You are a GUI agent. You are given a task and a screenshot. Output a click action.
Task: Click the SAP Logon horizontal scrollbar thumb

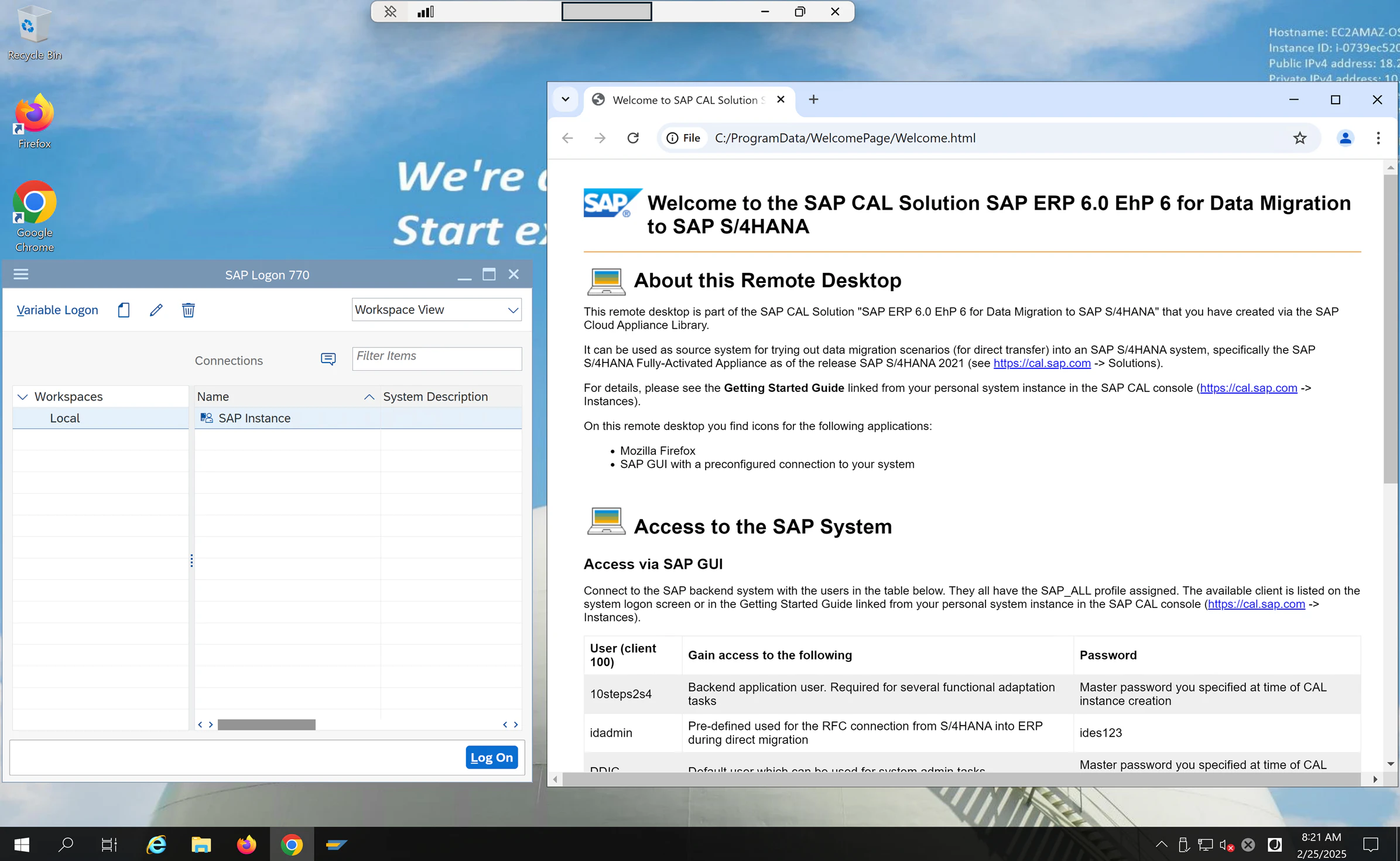266,725
